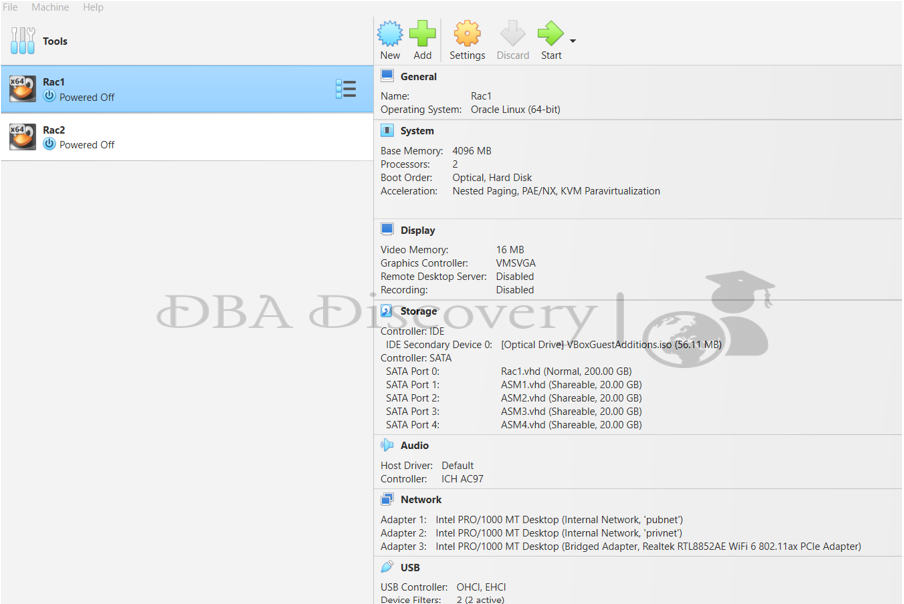Click the New virtual machine icon
Screen dimensions: 904x604
click(x=390, y=33)
